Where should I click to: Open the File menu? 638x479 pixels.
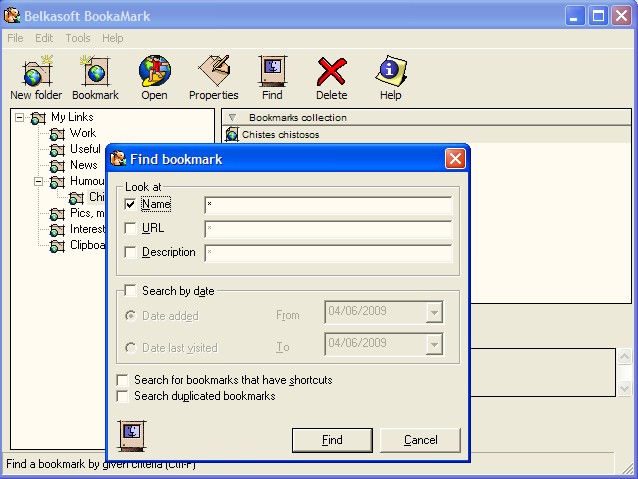click(15, 38)
